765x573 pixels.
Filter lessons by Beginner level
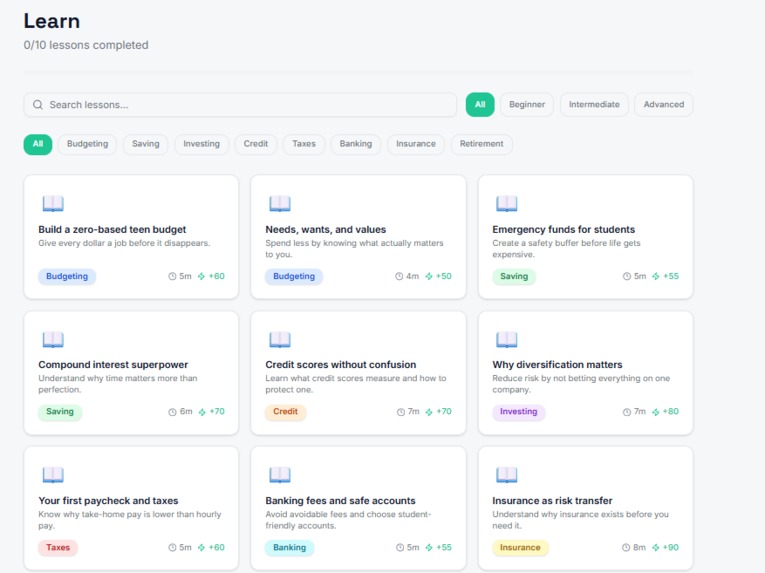[527, 104]
